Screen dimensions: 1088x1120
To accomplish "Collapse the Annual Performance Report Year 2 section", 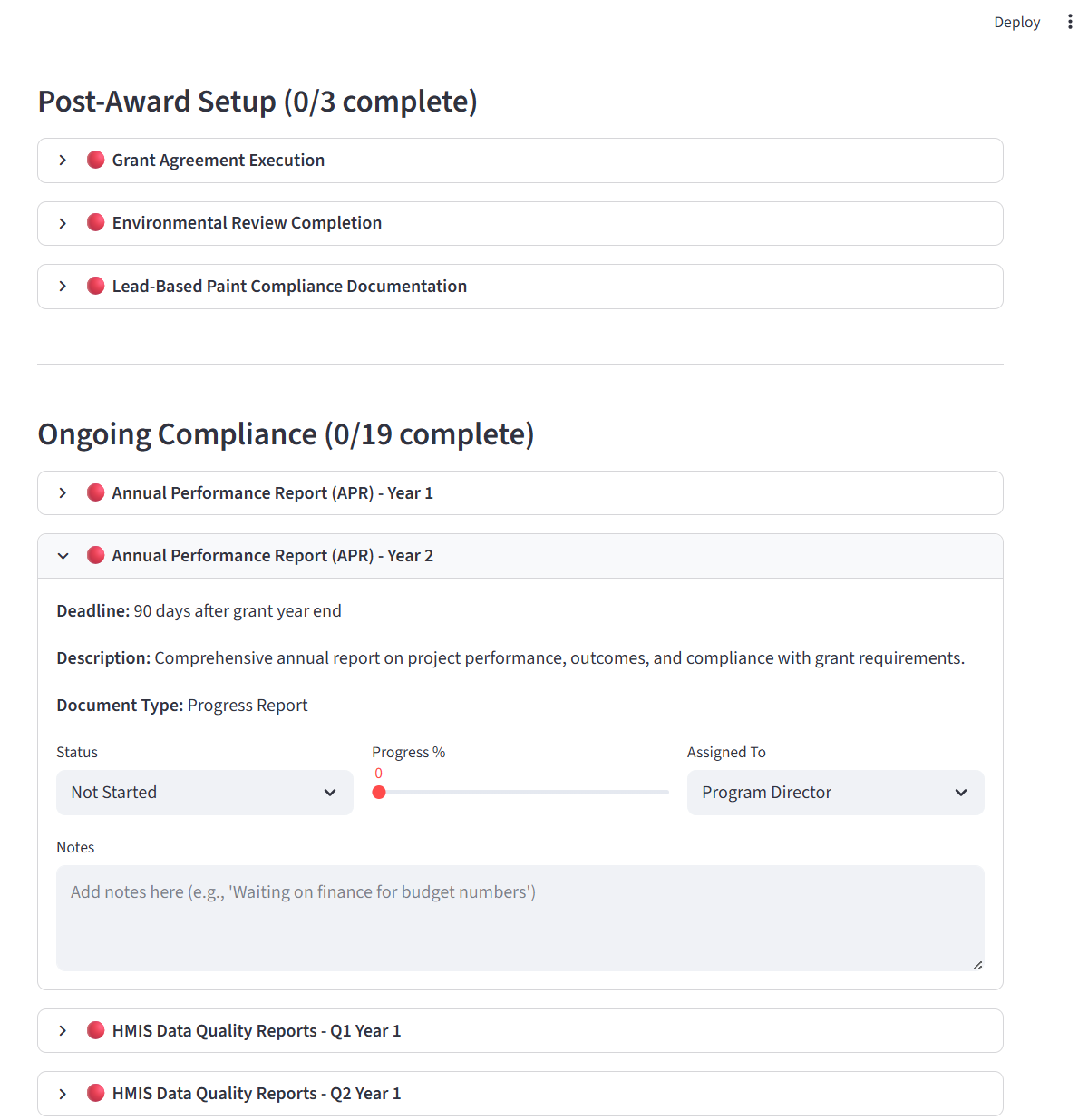I will click(x=63, y=555).
